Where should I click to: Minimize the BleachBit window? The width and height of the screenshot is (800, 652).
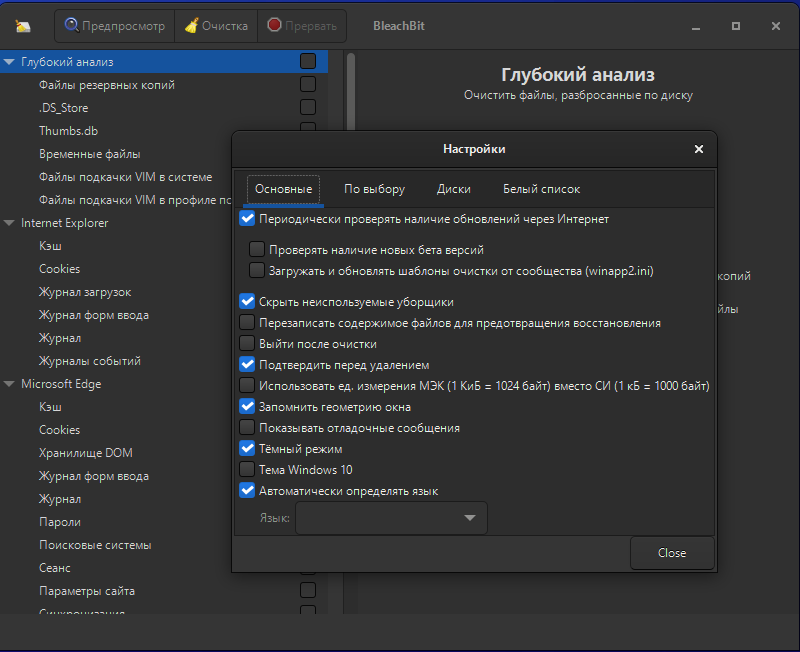(696, 26)
